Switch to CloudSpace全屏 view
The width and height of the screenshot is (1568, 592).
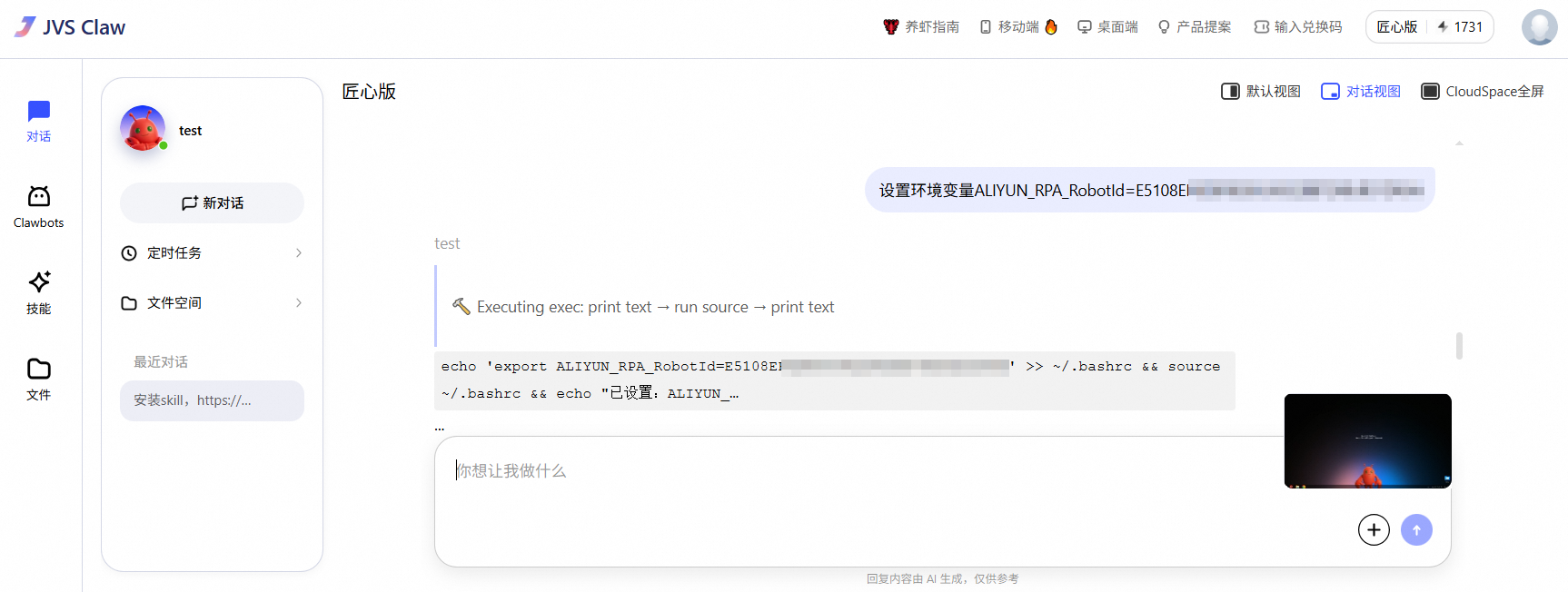tap(1483, 91)
